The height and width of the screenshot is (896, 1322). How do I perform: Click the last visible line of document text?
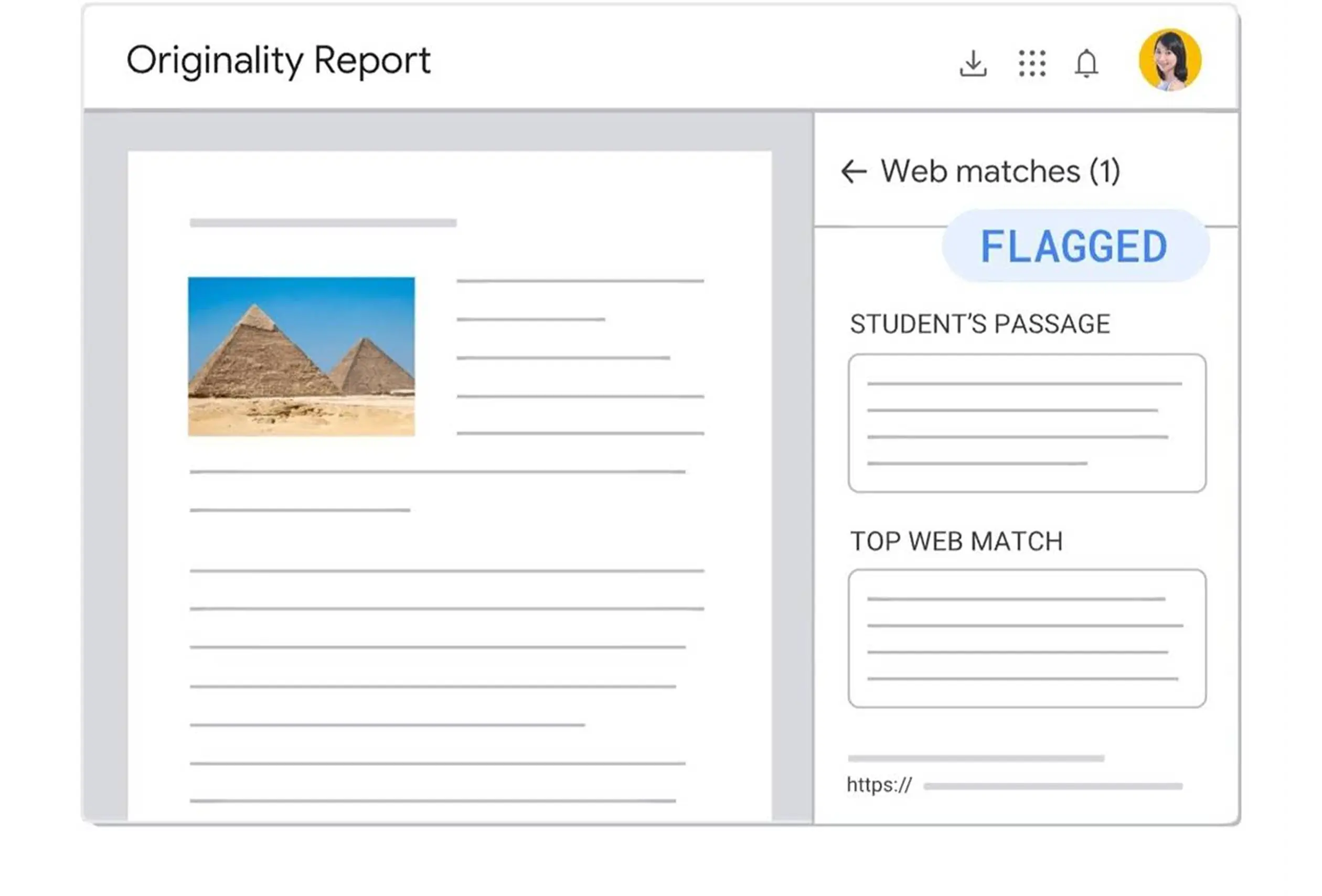pos(432,801)
